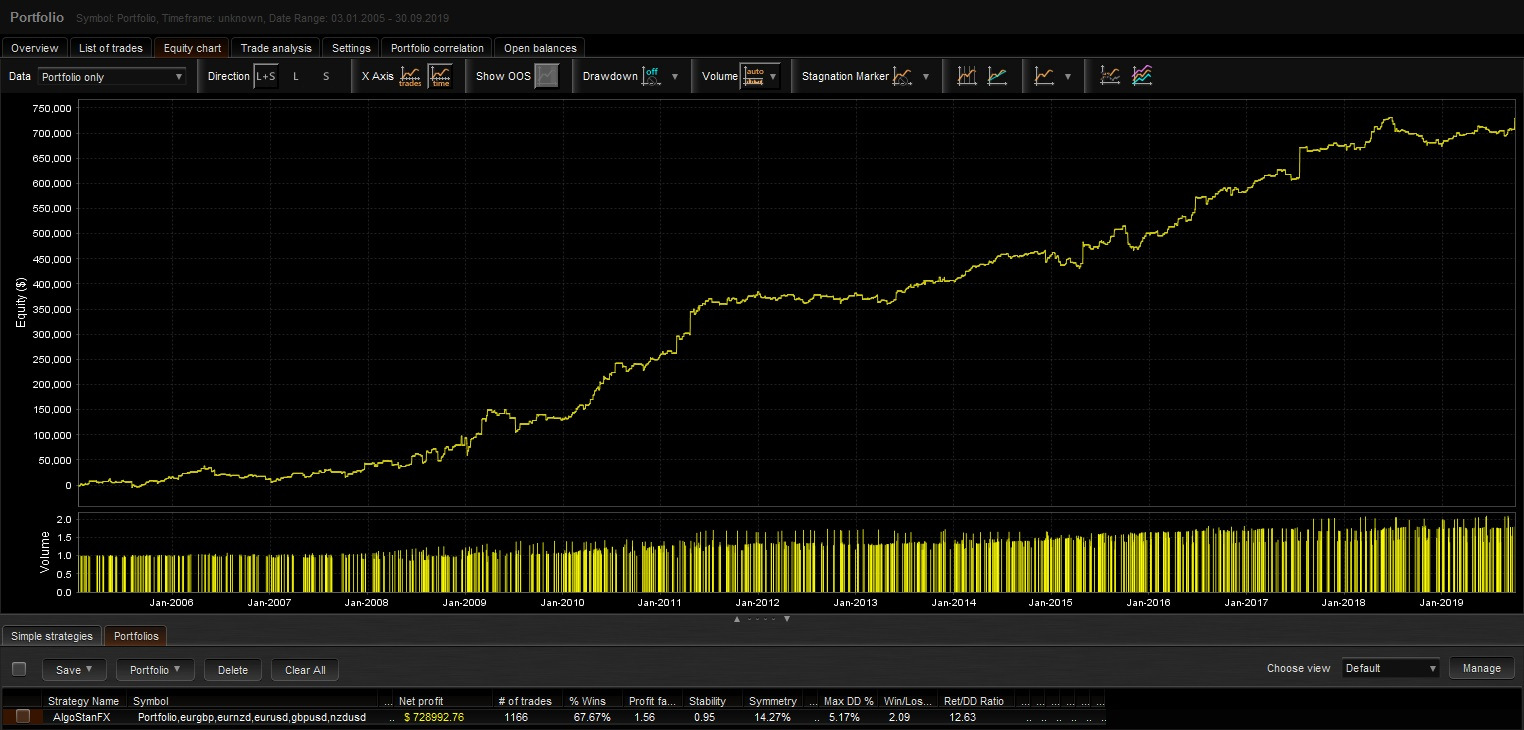Click the Volume auto icon
1524x730 pixels.
coord(753,76)
